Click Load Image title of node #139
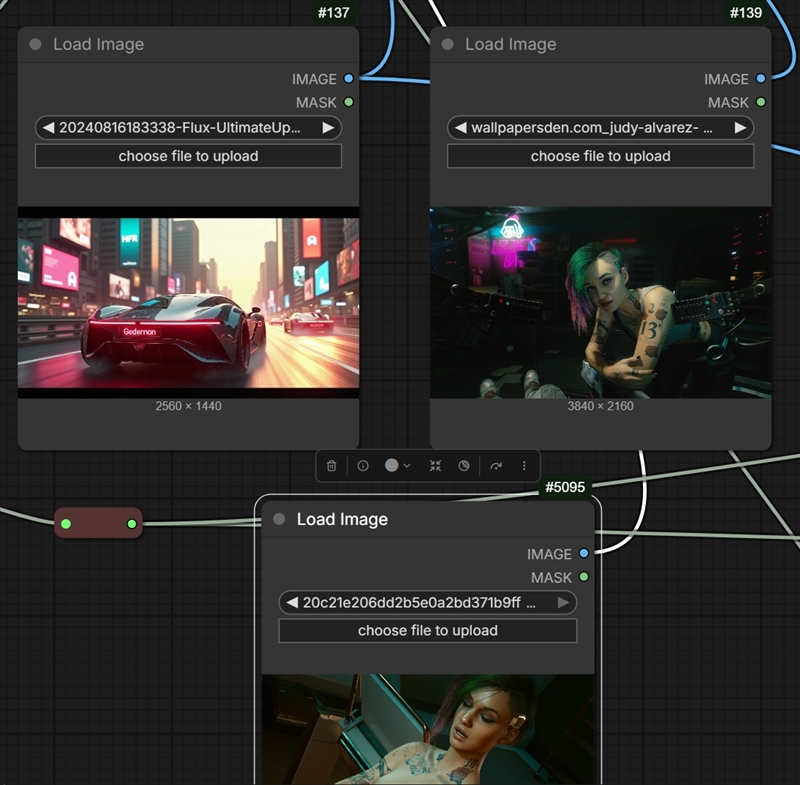 coord(511,44)
